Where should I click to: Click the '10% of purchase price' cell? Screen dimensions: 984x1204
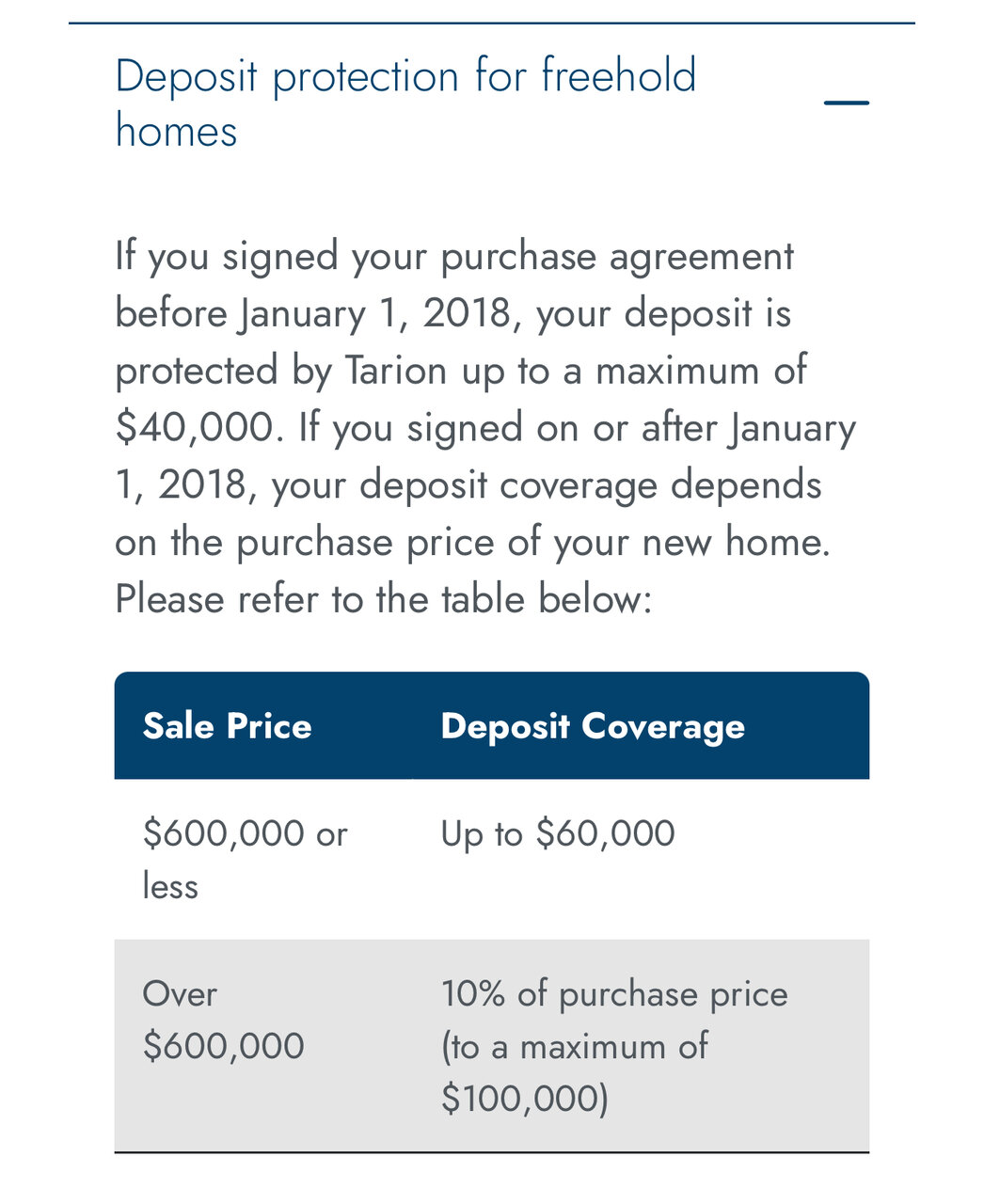coord(613,994)
